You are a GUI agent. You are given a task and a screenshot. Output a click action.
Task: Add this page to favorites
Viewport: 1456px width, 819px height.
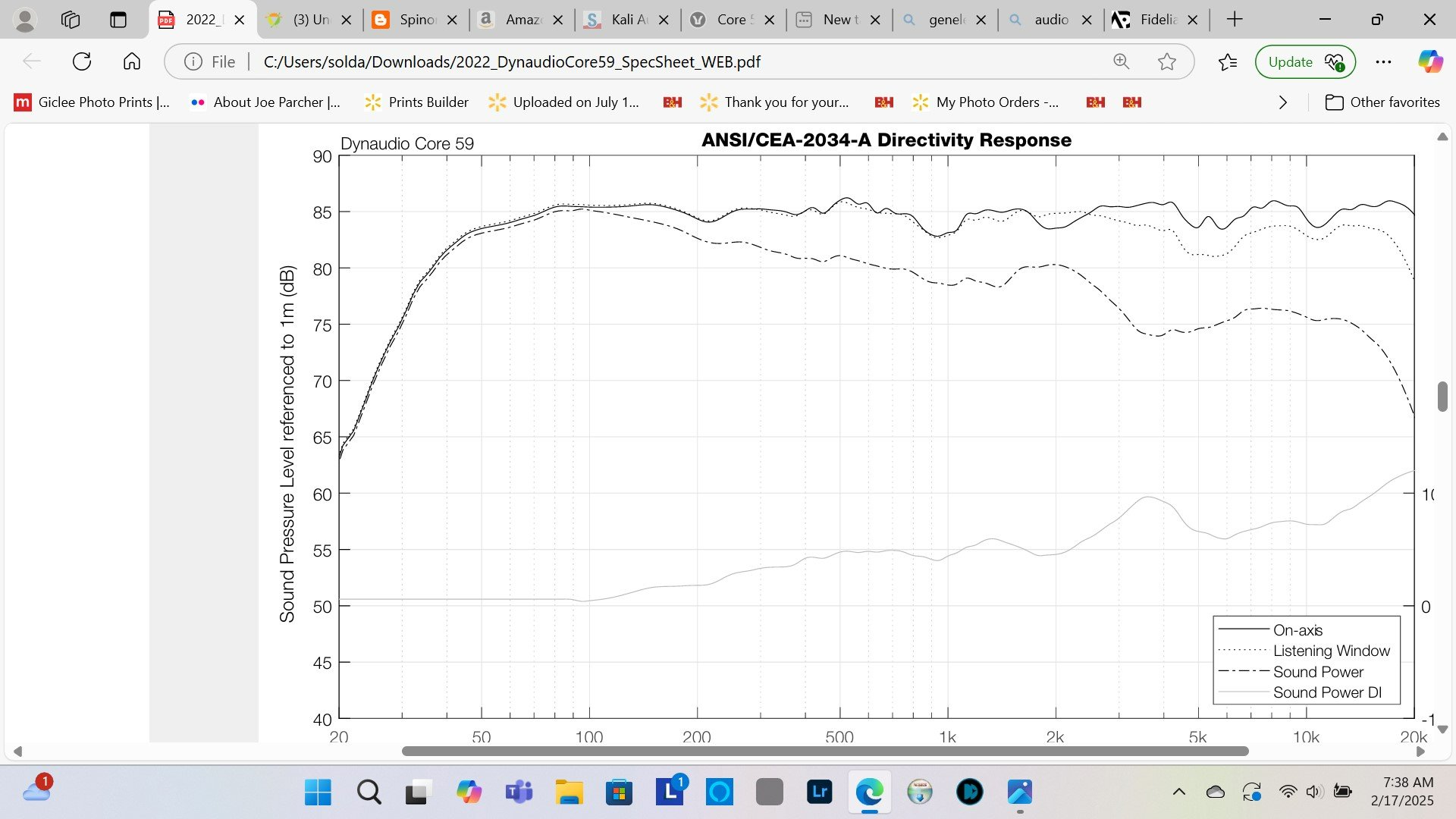coord(1167,61)
